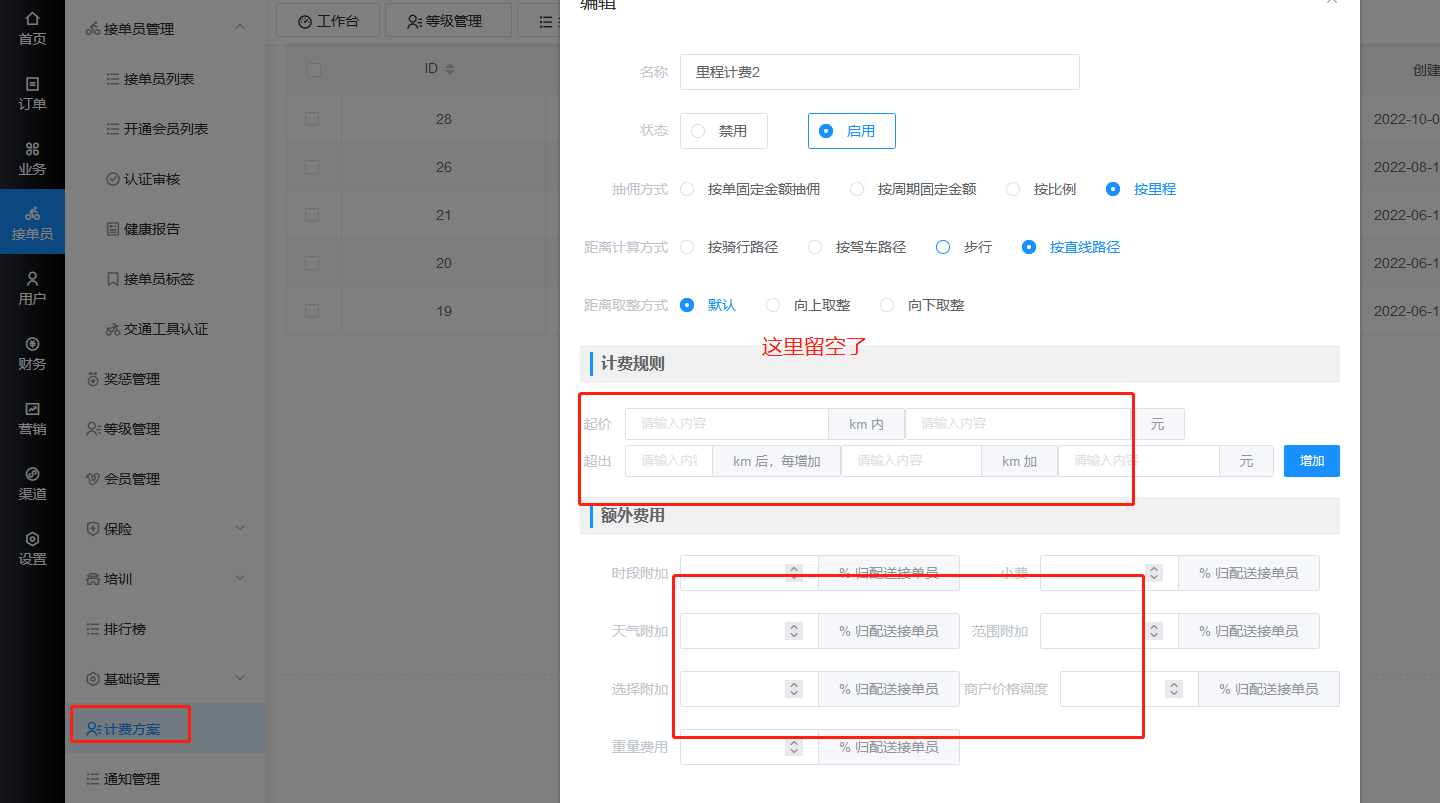Screen dimensions: 1440x803
Task: Select 接单员 in the dark sidebar
Action: tap(32, 222)
